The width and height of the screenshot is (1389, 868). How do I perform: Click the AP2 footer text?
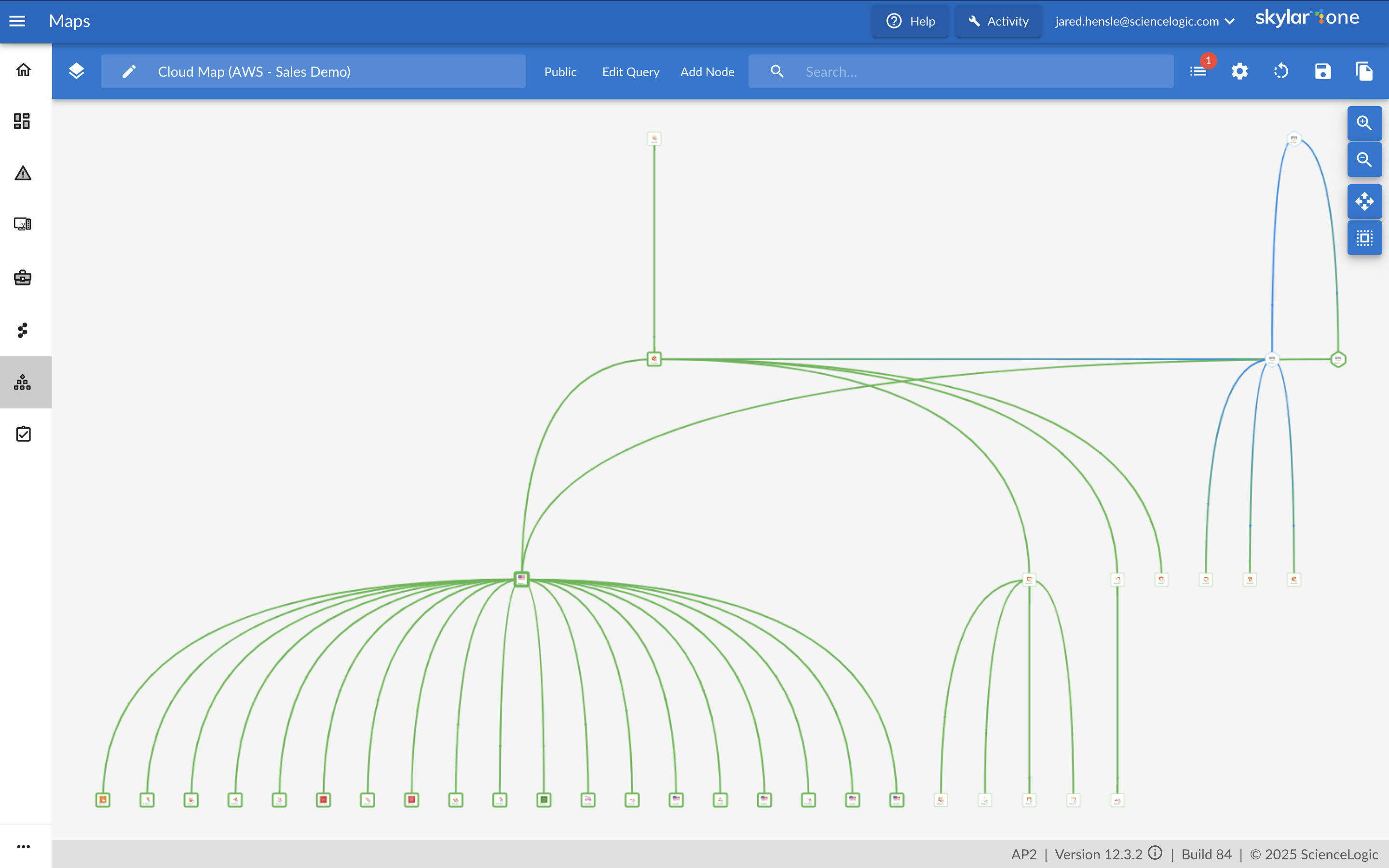click(x=1024, y=854)
